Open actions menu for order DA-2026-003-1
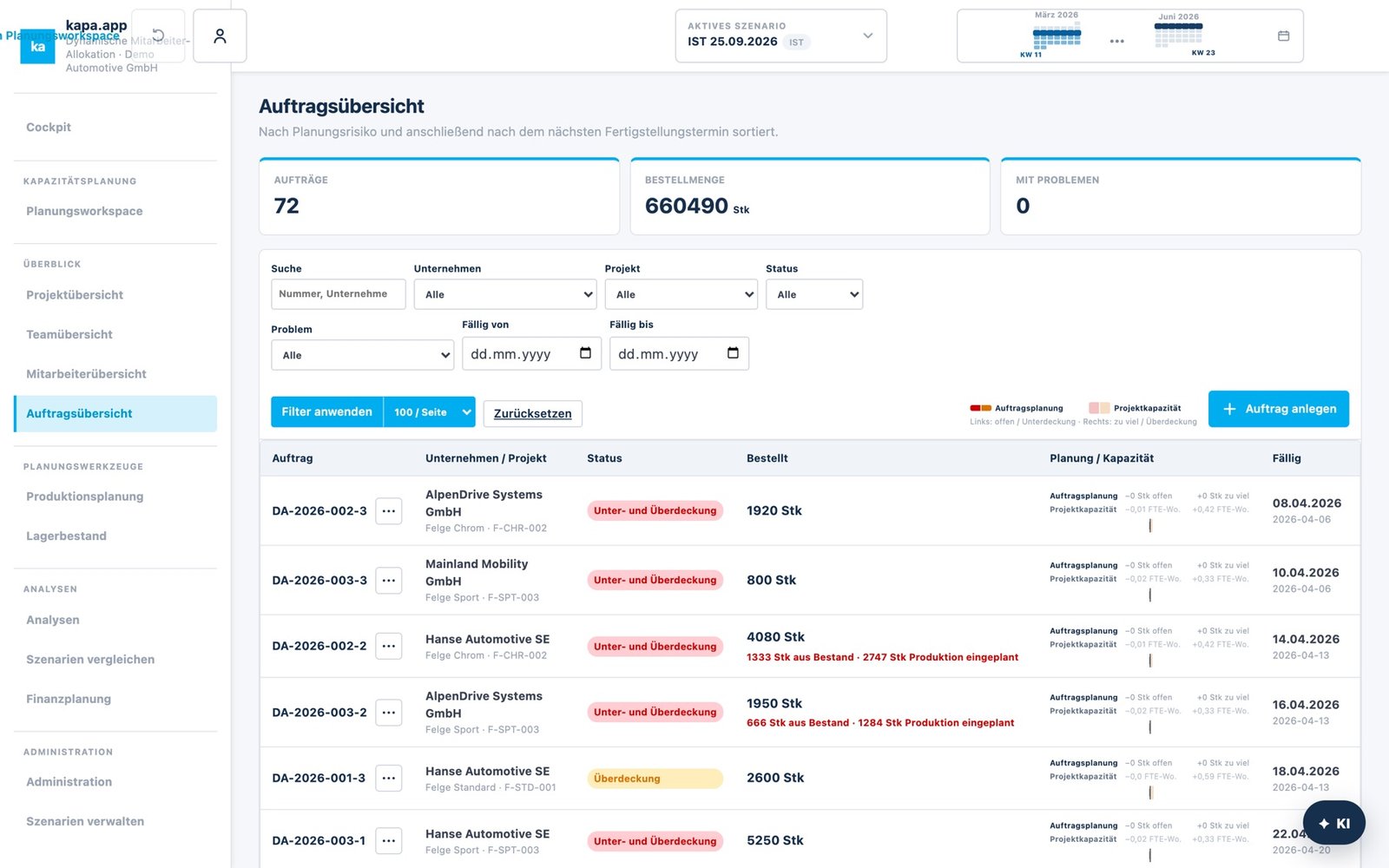The width and height of the screenshot is (1389, 868). tap(389, 840)
